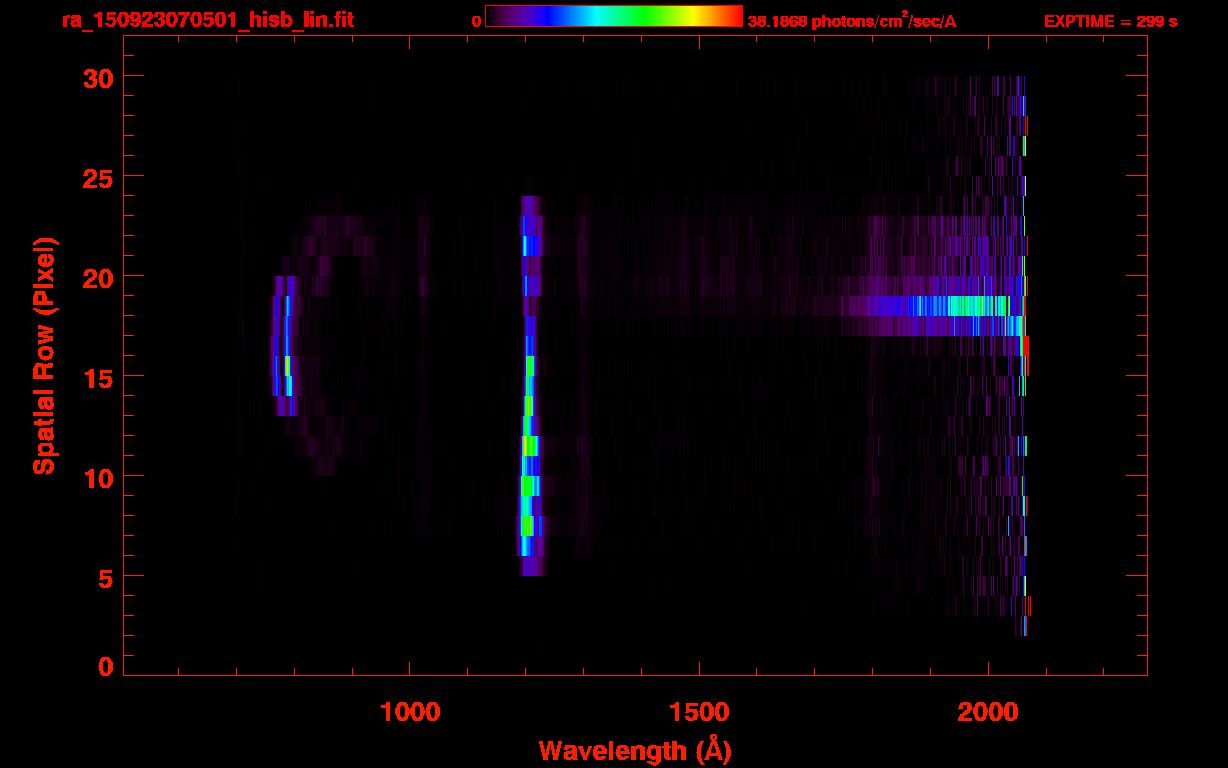Screen dimensions: 1228x768
Task: Click the Wavelength (Å) axis title
Action: click(634, 750)
